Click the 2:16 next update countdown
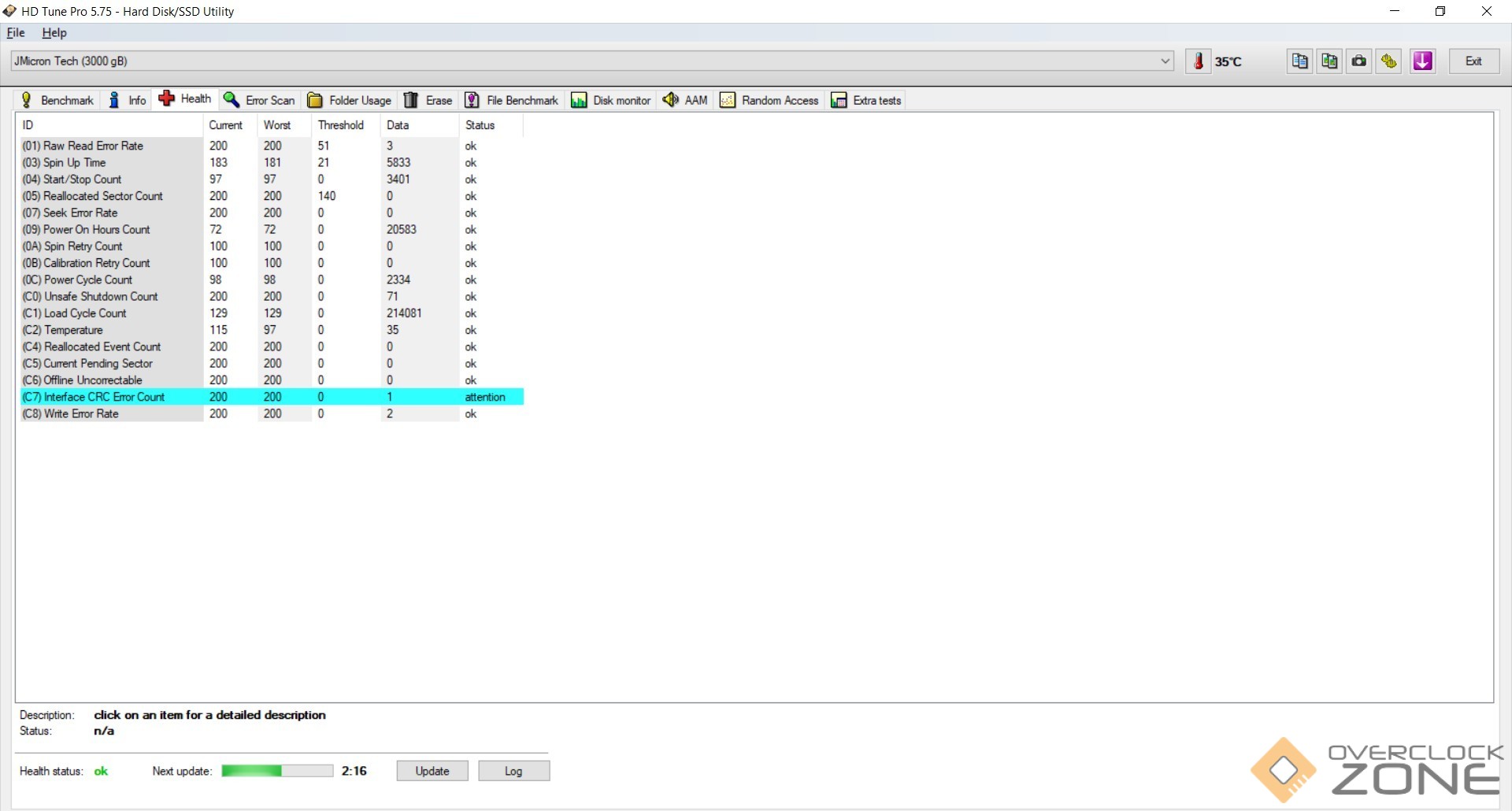1512x811 pixels. tap(354, 771)
